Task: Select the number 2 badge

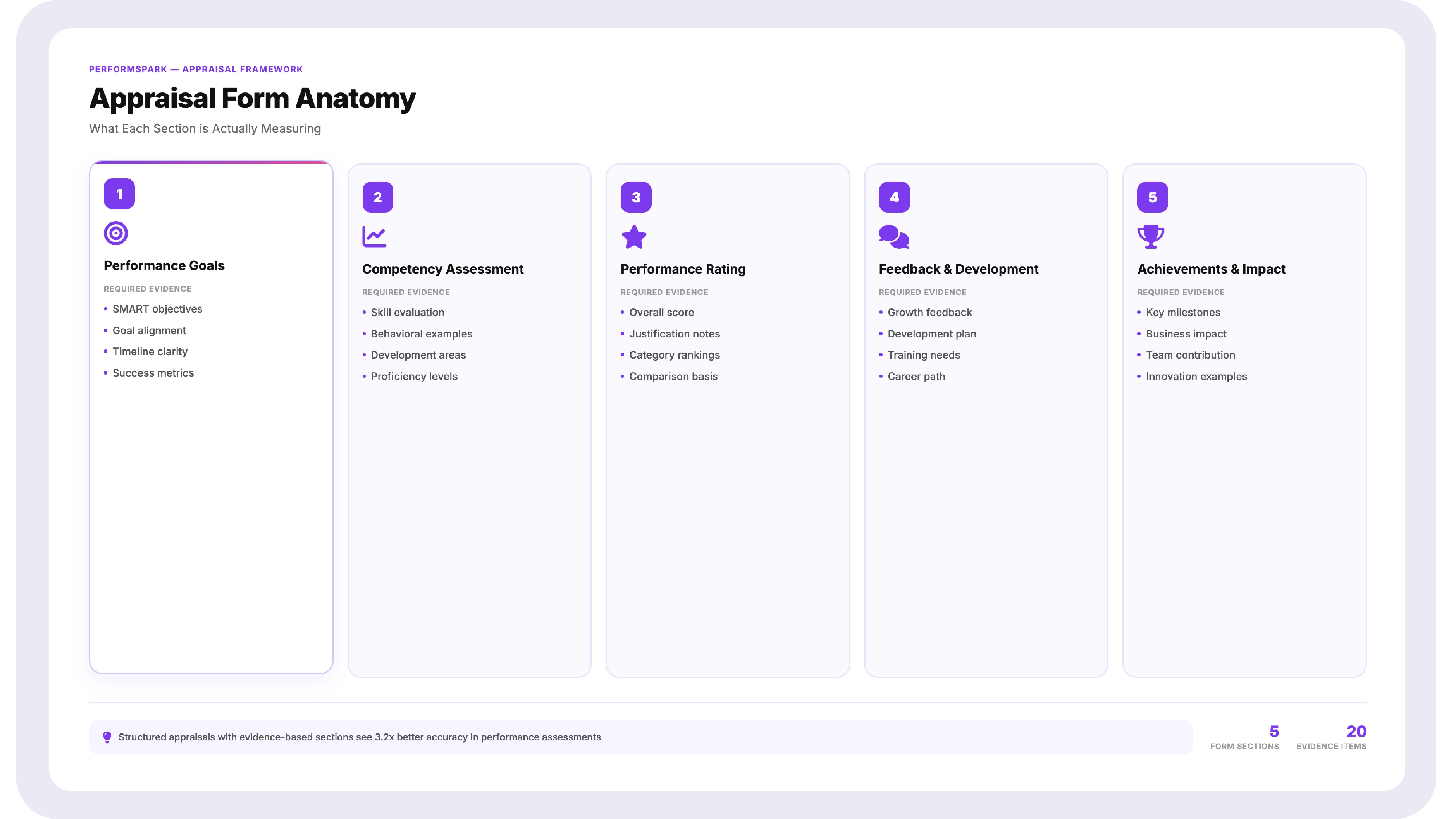Action: 377,197
